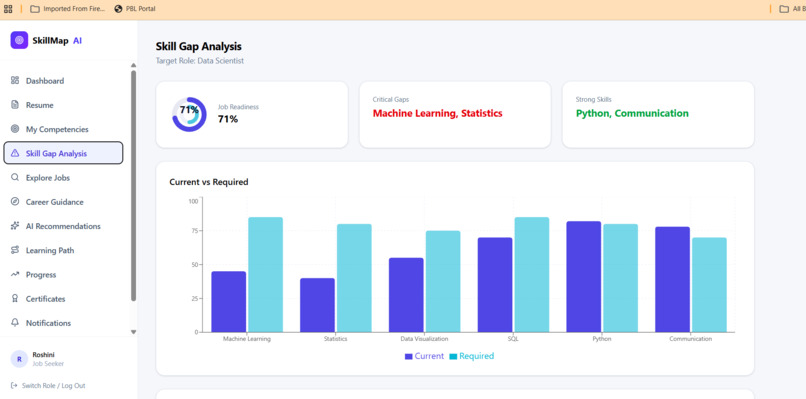The width and height of the screenshot is (806, 399).
Task: Click the Statistics Current bar
Action: [317, 305]
